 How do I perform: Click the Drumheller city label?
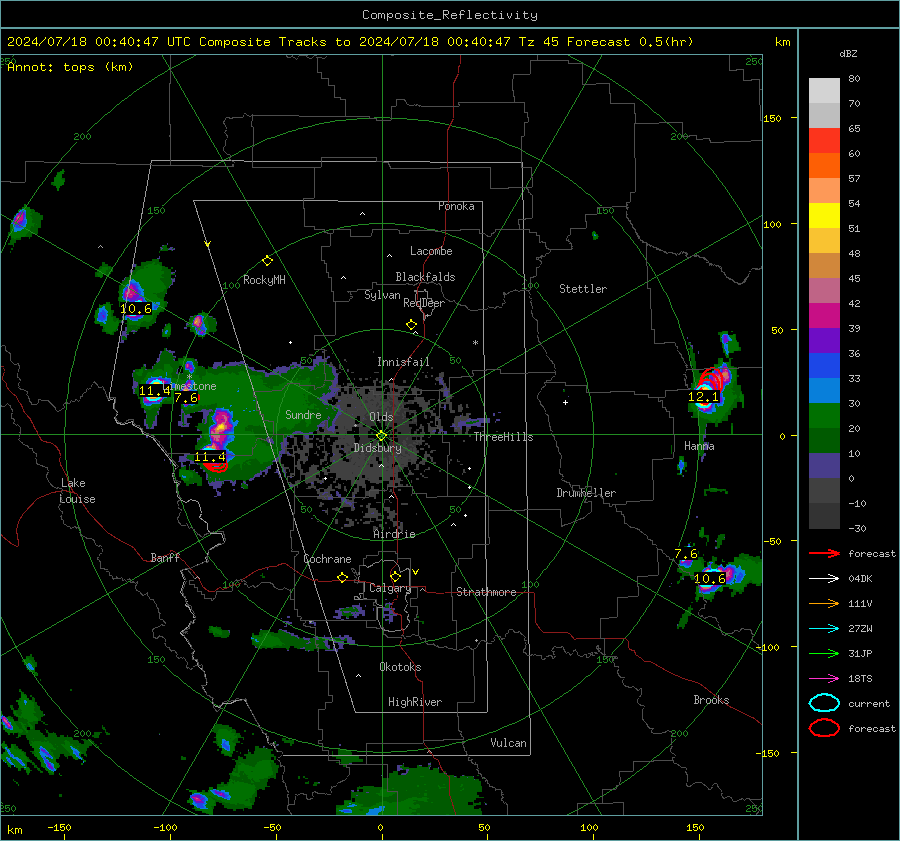[586, 493]
